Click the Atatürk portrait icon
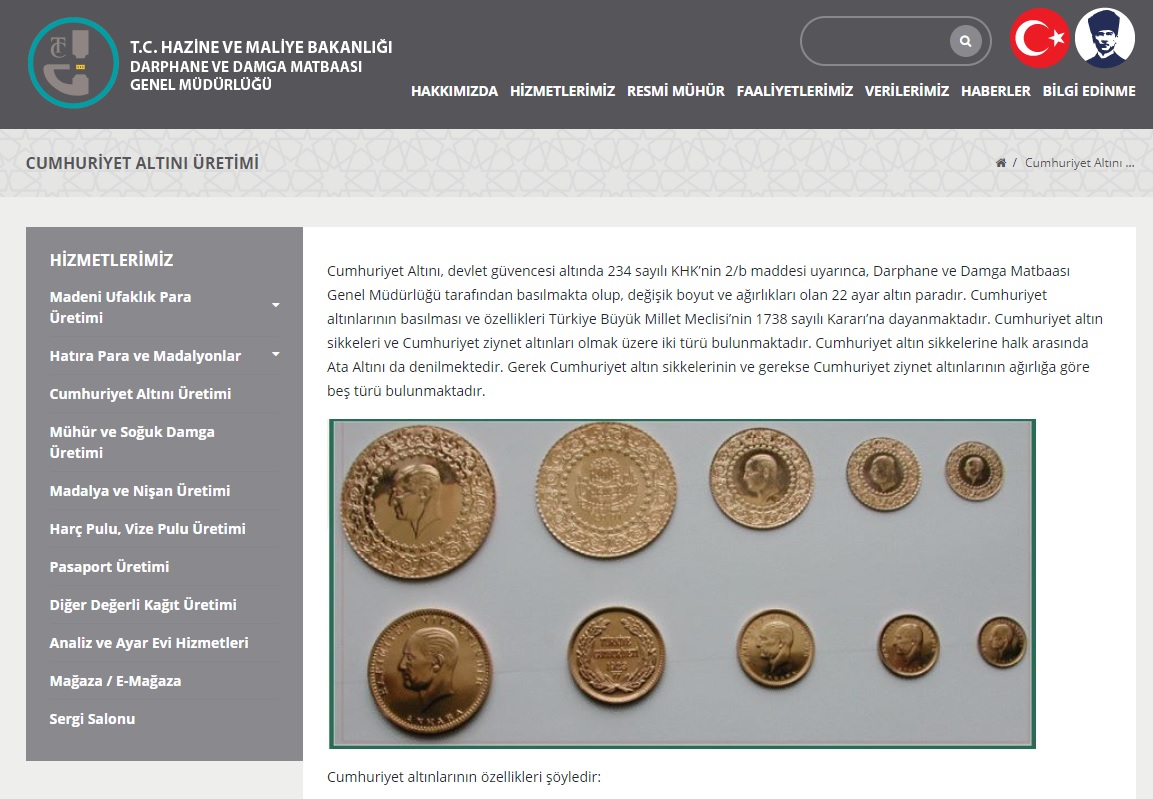The image size is (1153, 799). click(1105, 39)
